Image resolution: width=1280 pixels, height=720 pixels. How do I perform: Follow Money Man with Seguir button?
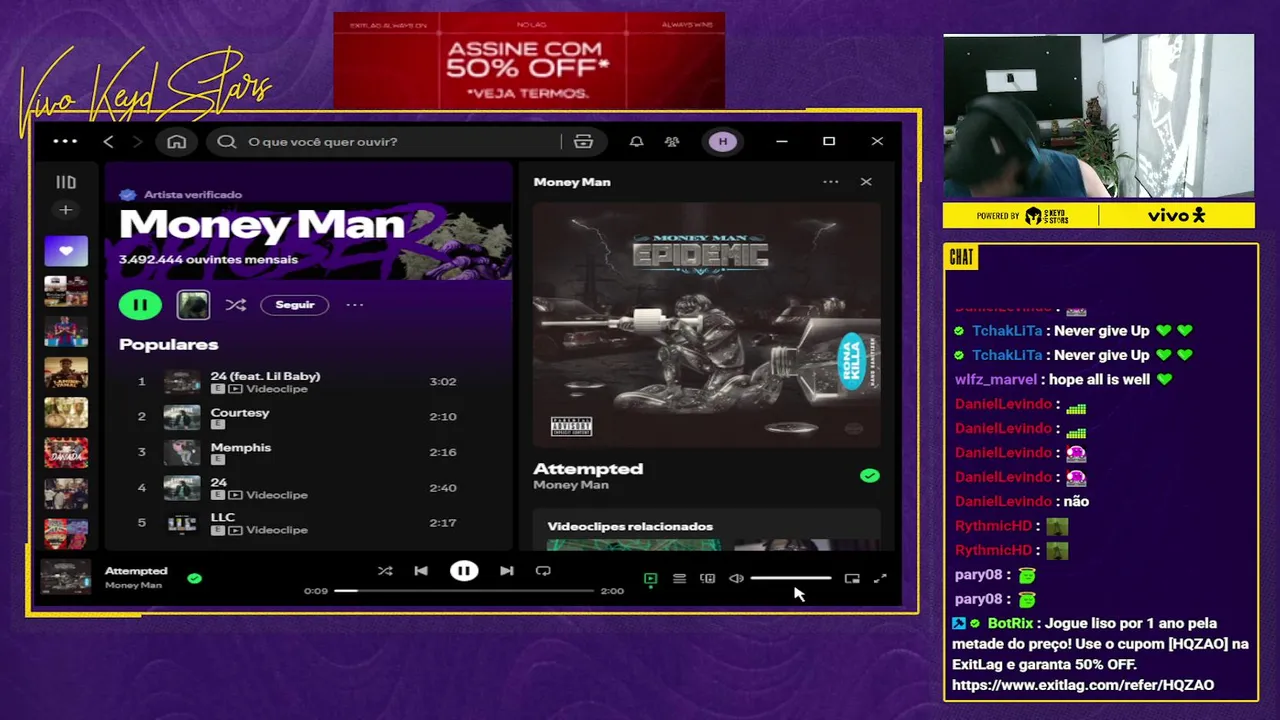[x=295, y=305]
